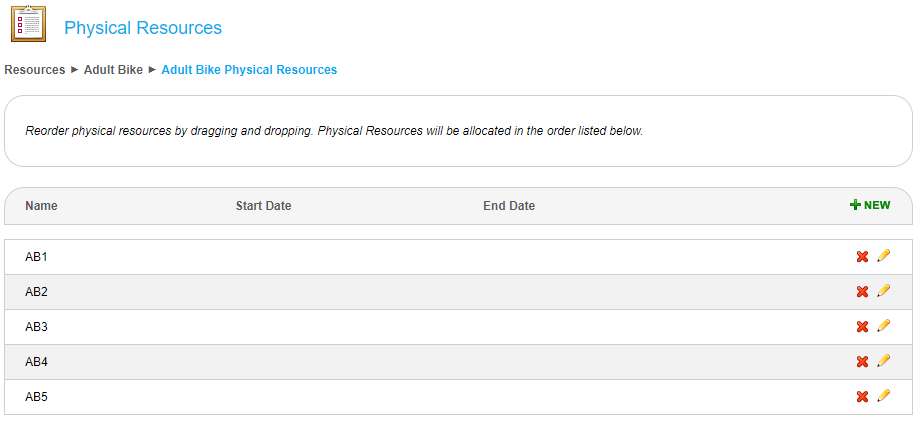Open the Adult Bike breadcrumb
Image resolution: width=921 pixels, height=434 pixels.
point(113,70)
